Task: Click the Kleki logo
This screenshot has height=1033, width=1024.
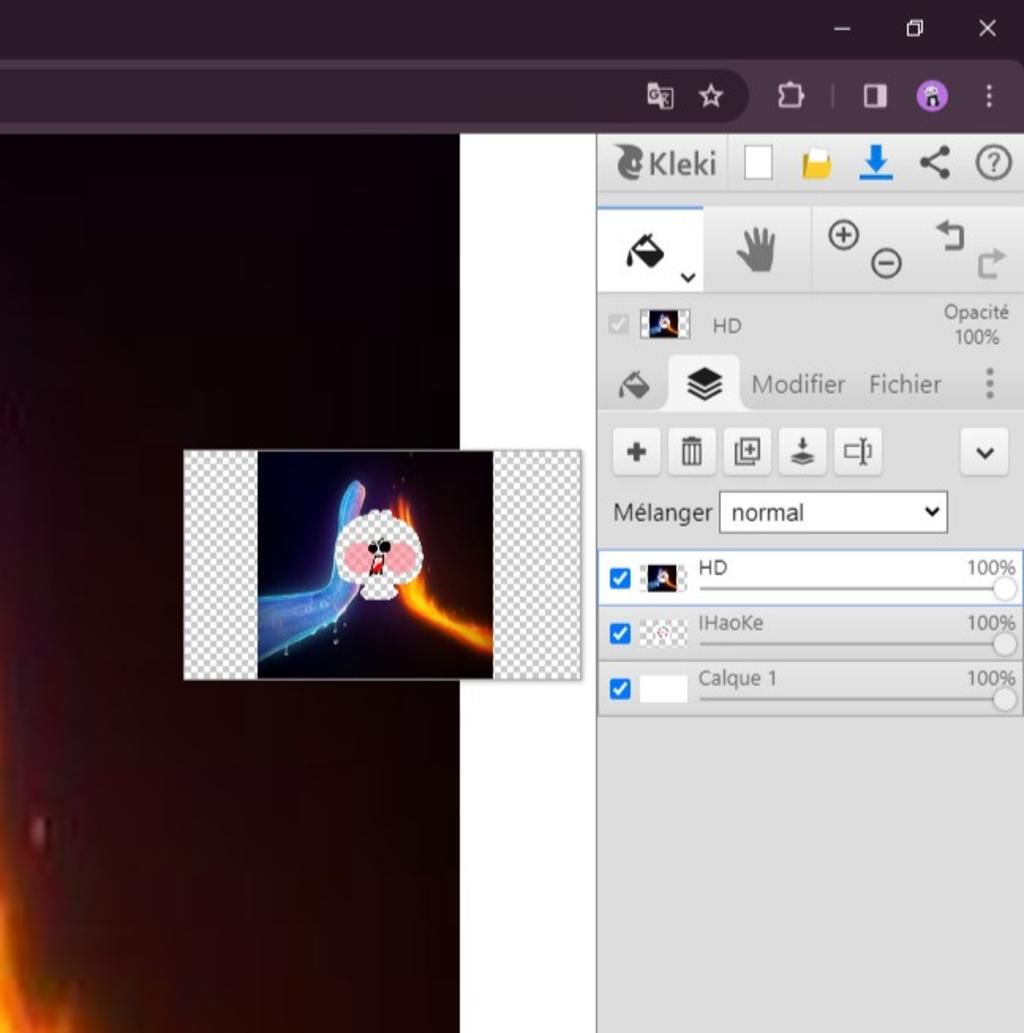Action: pyautogui.click(x=666, y=163)
